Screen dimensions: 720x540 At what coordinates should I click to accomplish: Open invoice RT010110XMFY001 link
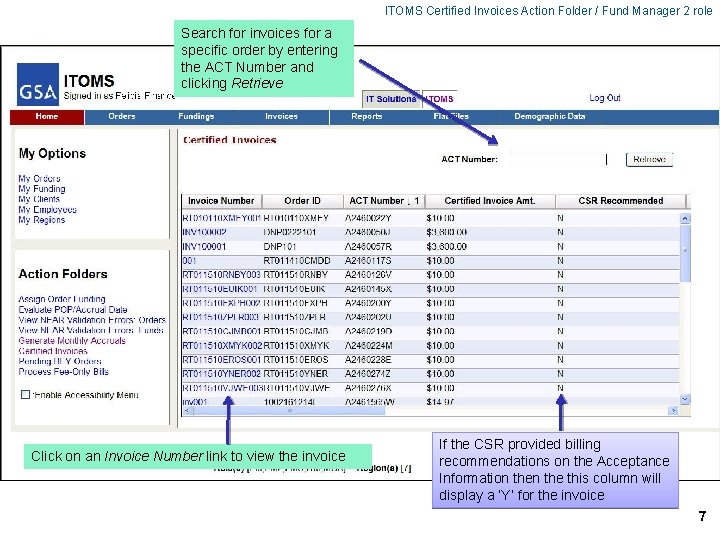click(222, 218)
